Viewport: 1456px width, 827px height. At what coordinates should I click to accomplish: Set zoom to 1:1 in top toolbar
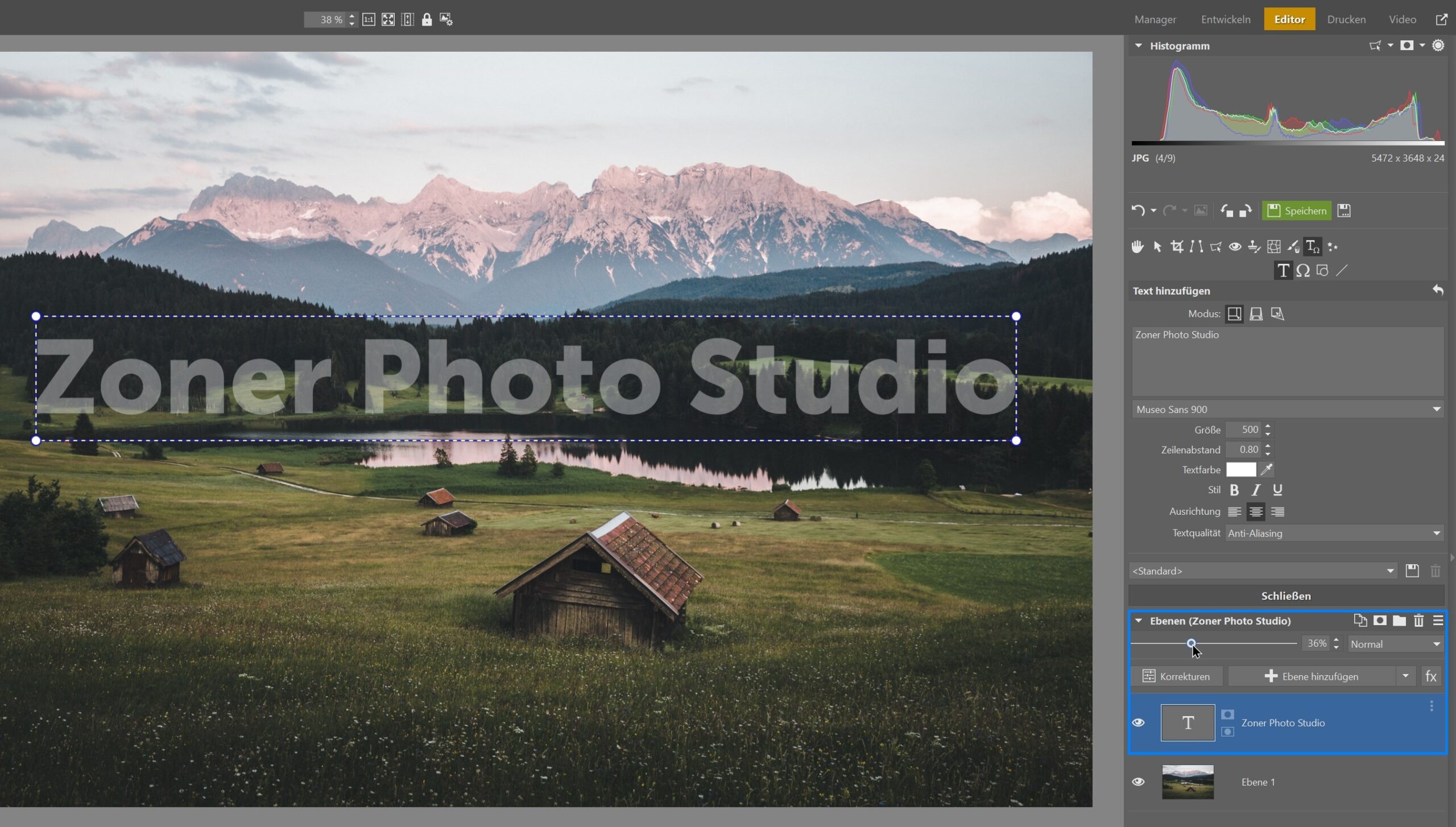(x=369, y=19)
